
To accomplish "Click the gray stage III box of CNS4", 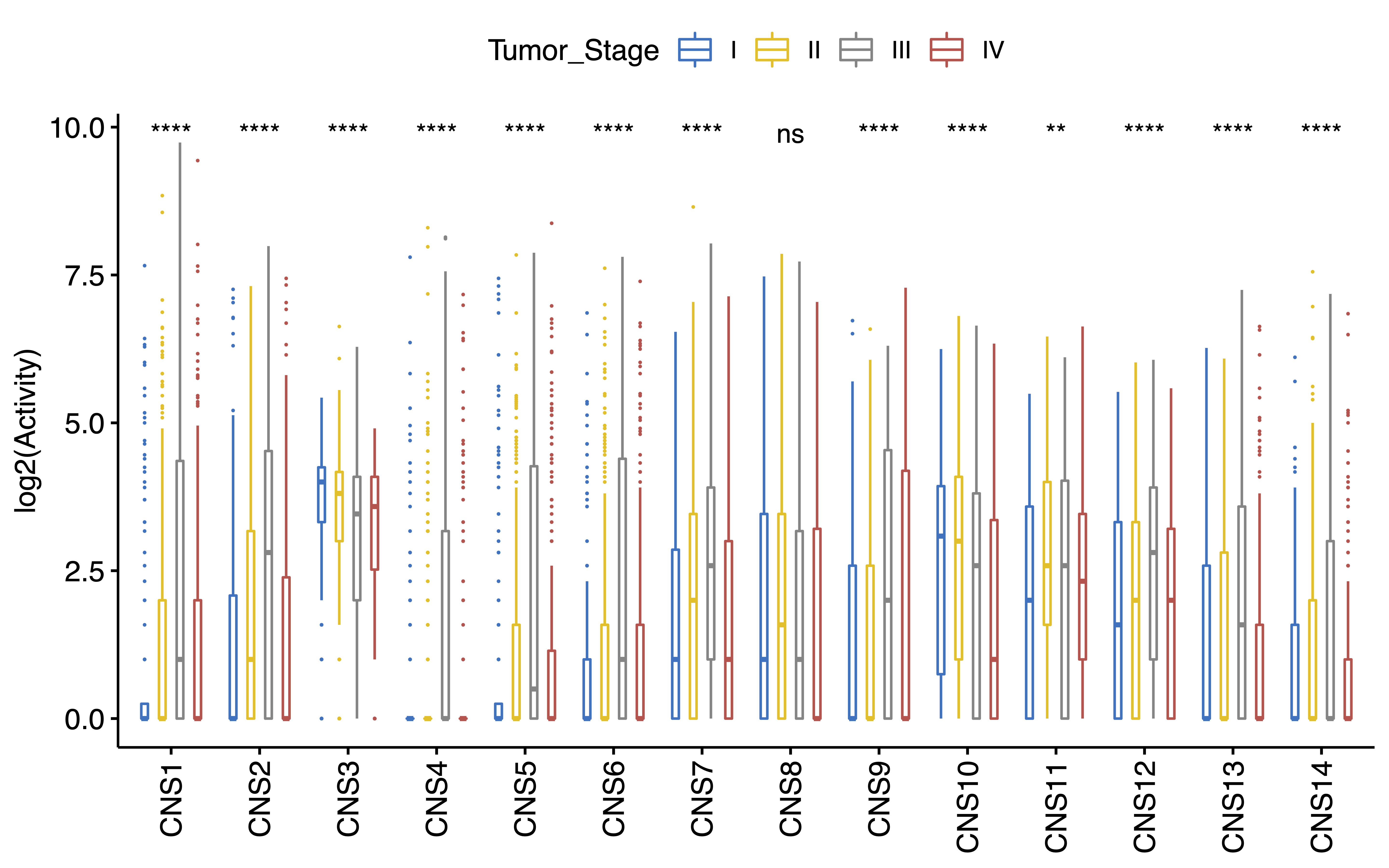I will pyautogui.click(x=445, y=625).
